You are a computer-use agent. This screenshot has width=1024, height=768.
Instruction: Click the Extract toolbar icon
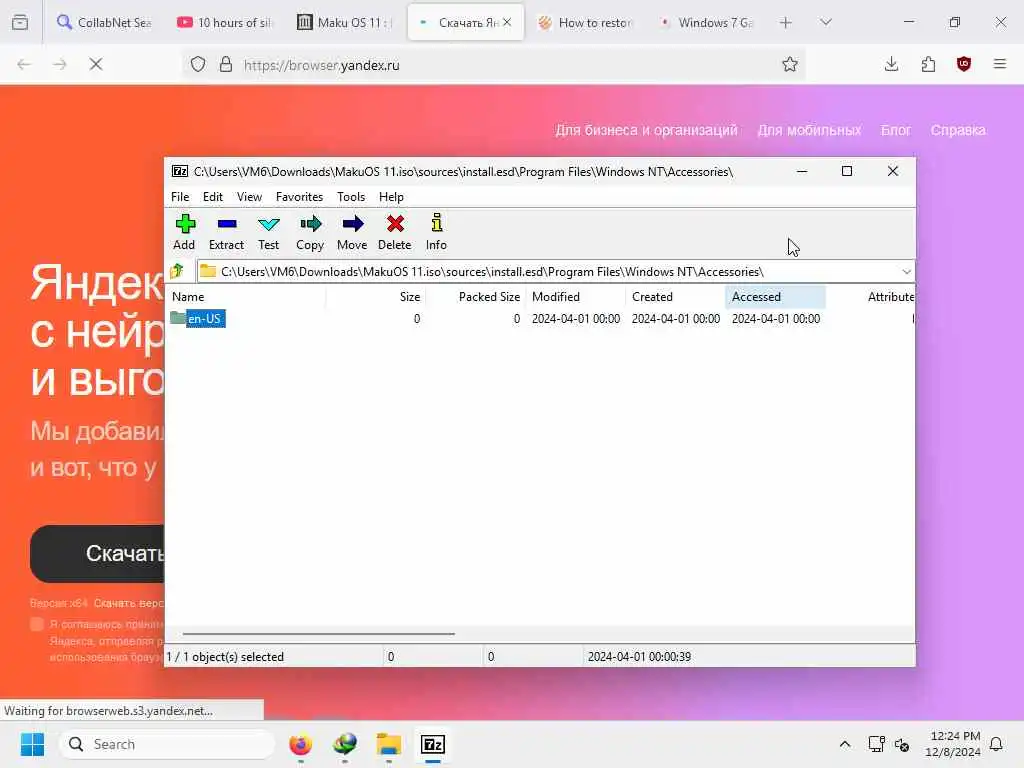click(x=226, y=232)
